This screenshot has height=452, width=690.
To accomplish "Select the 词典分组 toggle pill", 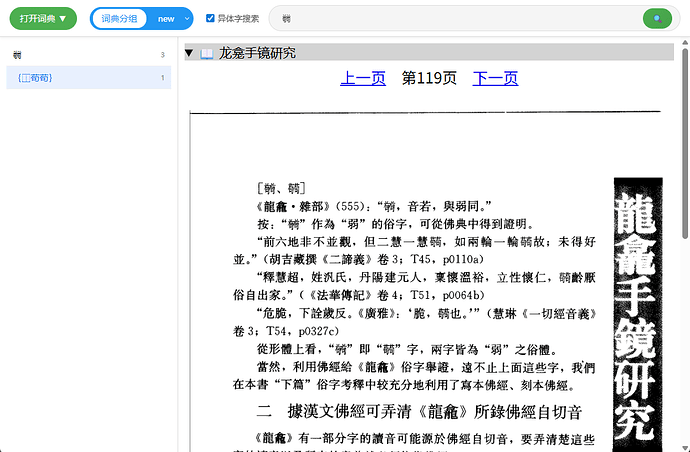I will point(119,18).
